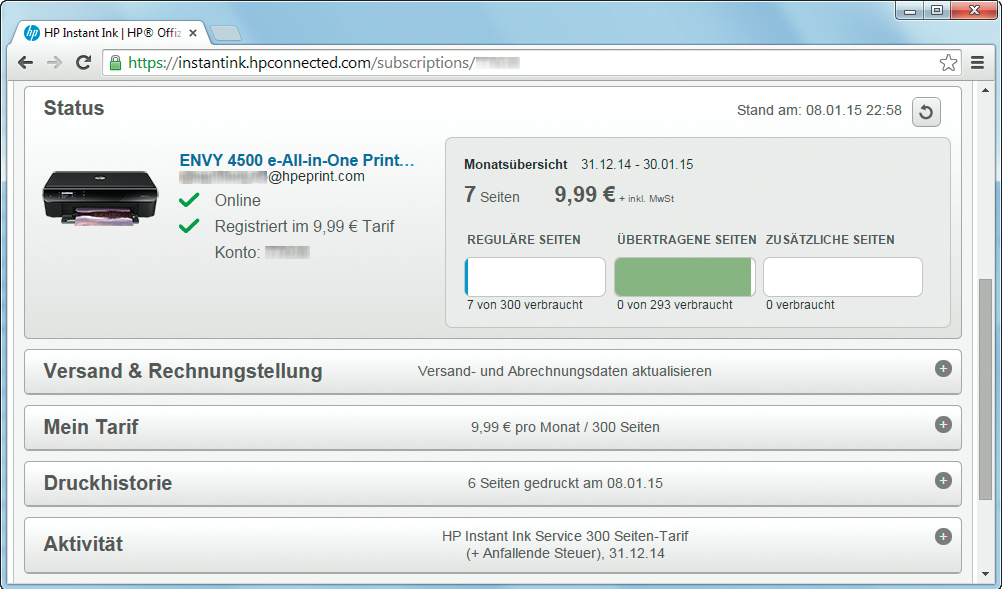Maximize the browser window
Screen dimensions: 1002x589
pyautogui.click(x=937, y=11)
